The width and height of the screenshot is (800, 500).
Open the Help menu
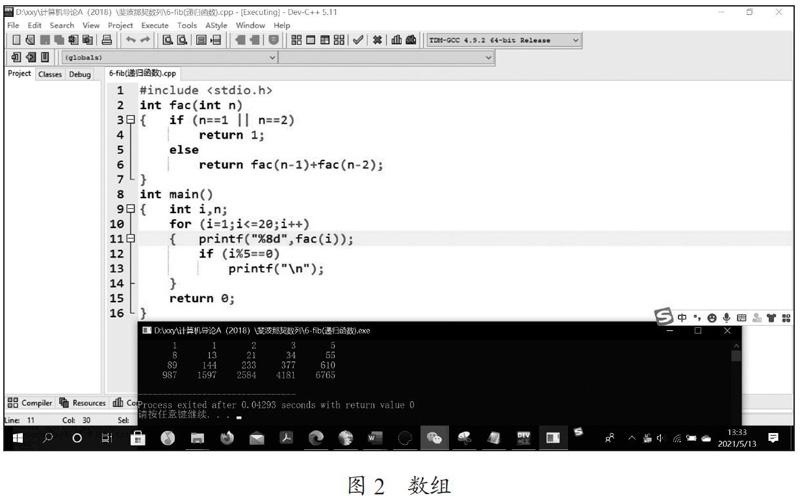point(282,25)
